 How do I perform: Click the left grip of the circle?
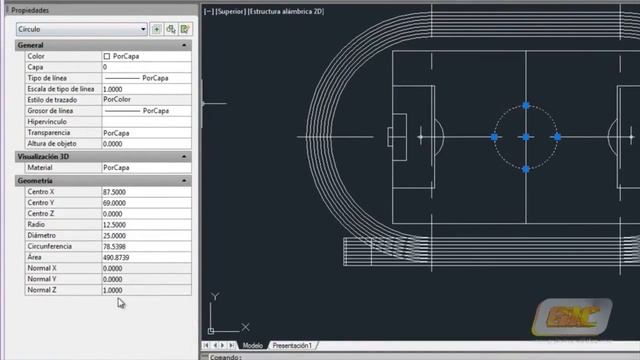pos(494,137)
